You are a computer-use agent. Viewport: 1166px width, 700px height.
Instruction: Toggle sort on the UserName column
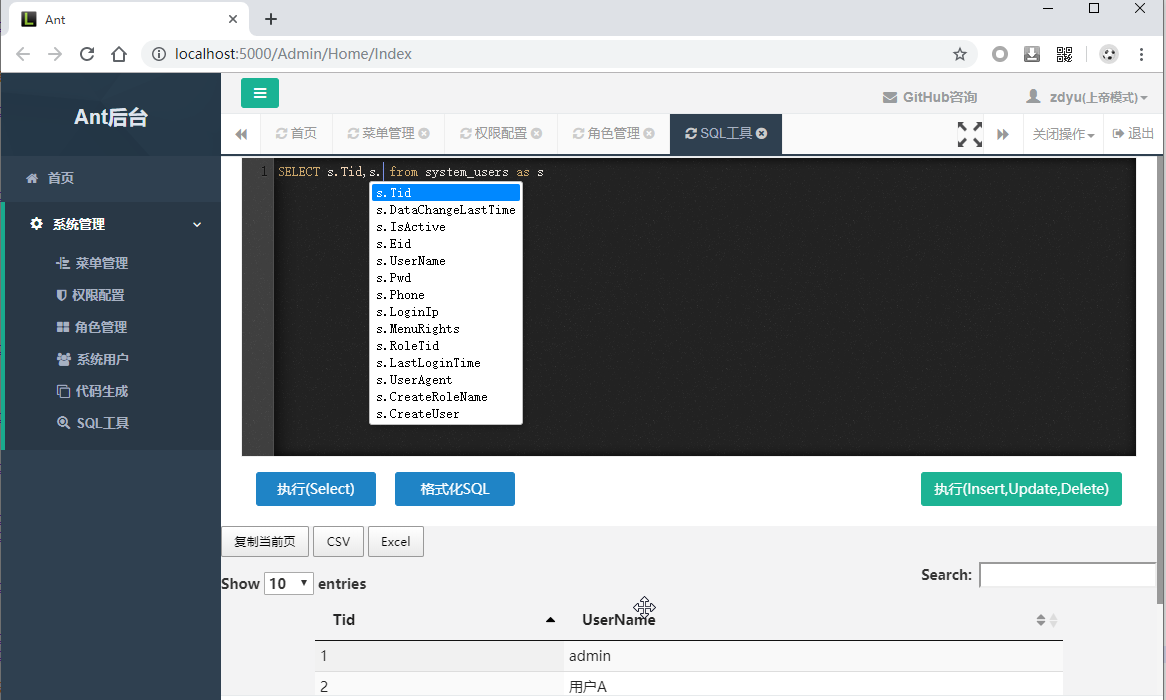pyautogui.click(x=813, y=620)
